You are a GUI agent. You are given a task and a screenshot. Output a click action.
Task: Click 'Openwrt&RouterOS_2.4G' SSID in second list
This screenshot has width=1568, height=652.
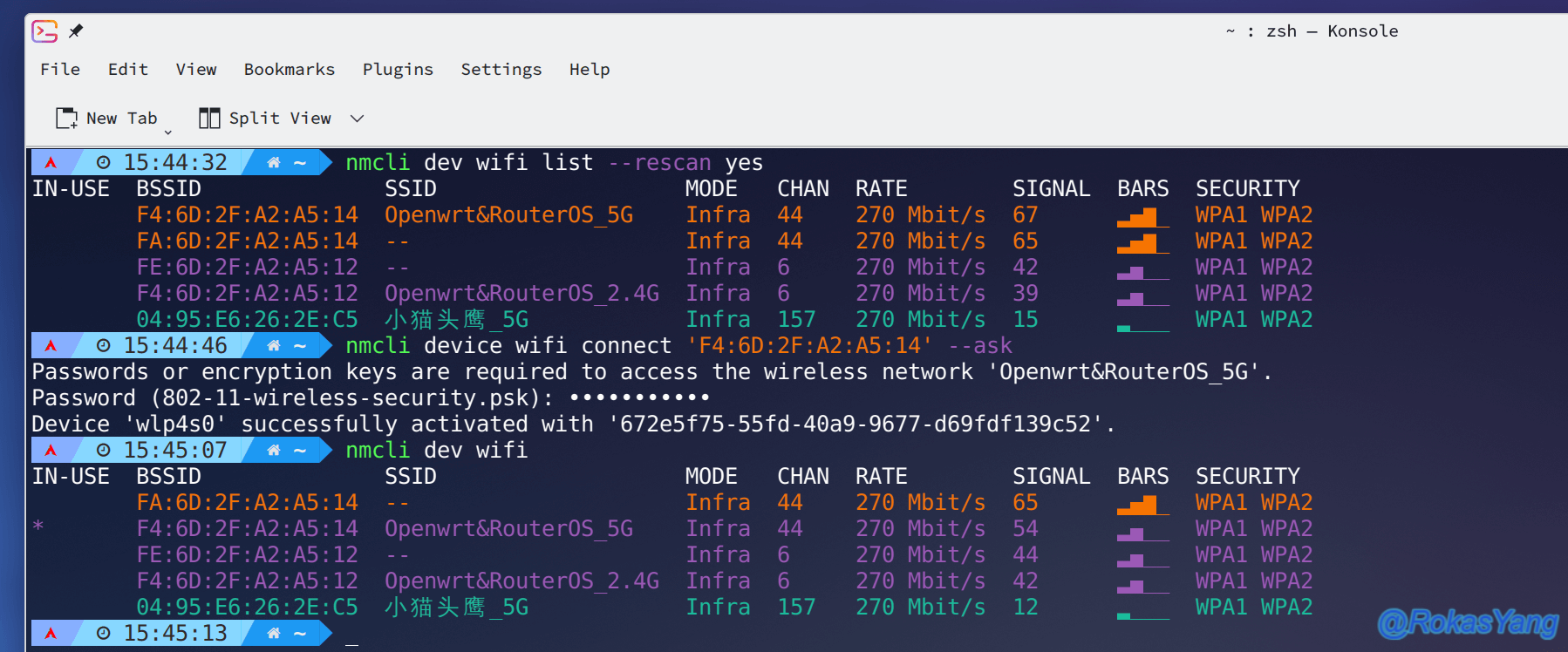click(x=522, y=581)
